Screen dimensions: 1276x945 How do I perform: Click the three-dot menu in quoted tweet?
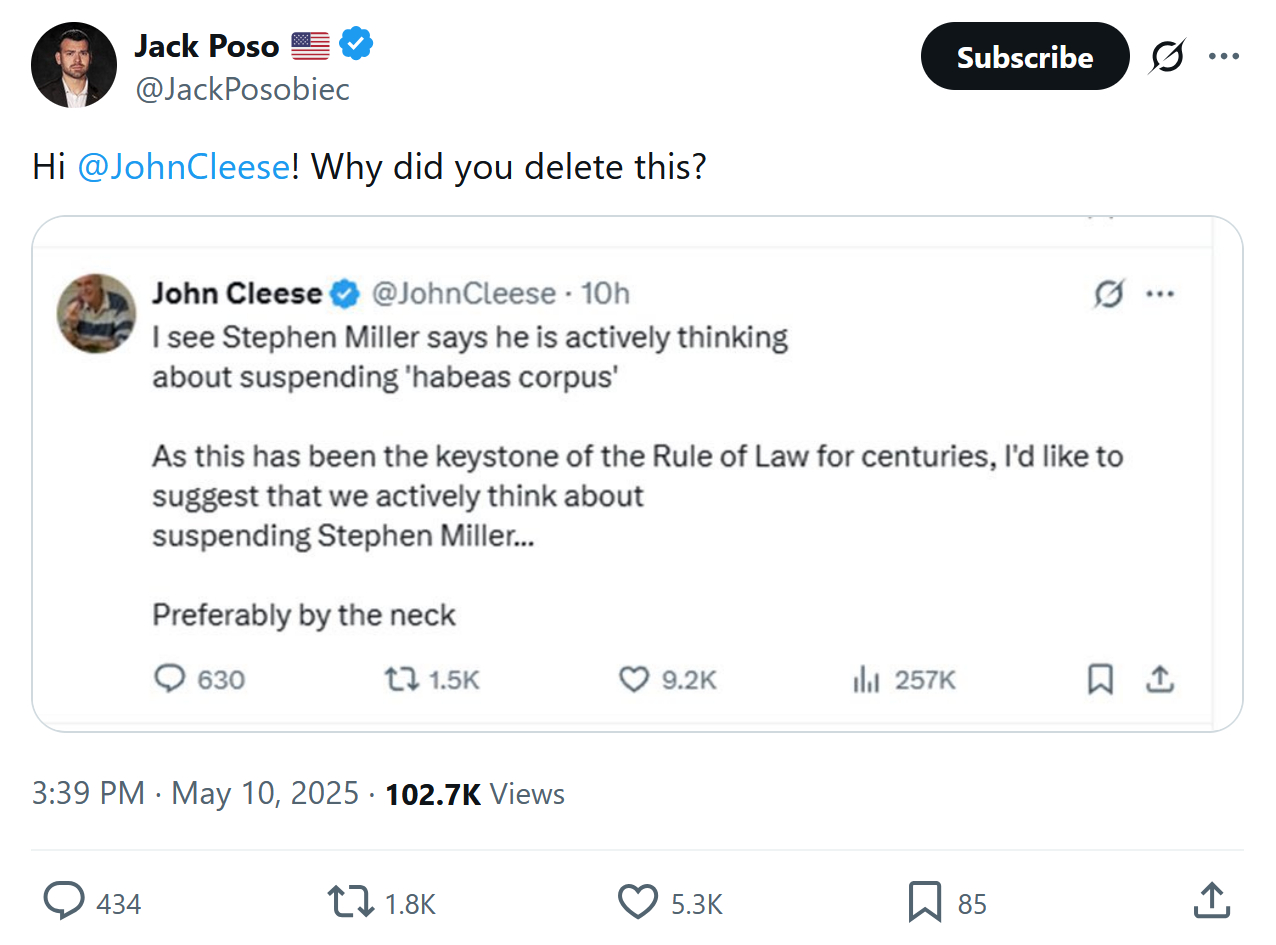(1160, 294)
